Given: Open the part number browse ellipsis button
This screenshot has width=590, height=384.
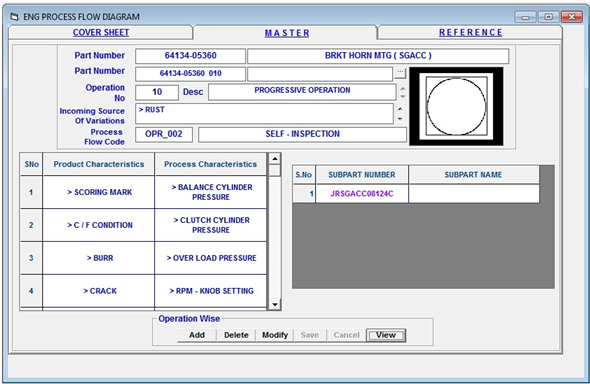Looking at the screenshot, I should tap(400, 73).
